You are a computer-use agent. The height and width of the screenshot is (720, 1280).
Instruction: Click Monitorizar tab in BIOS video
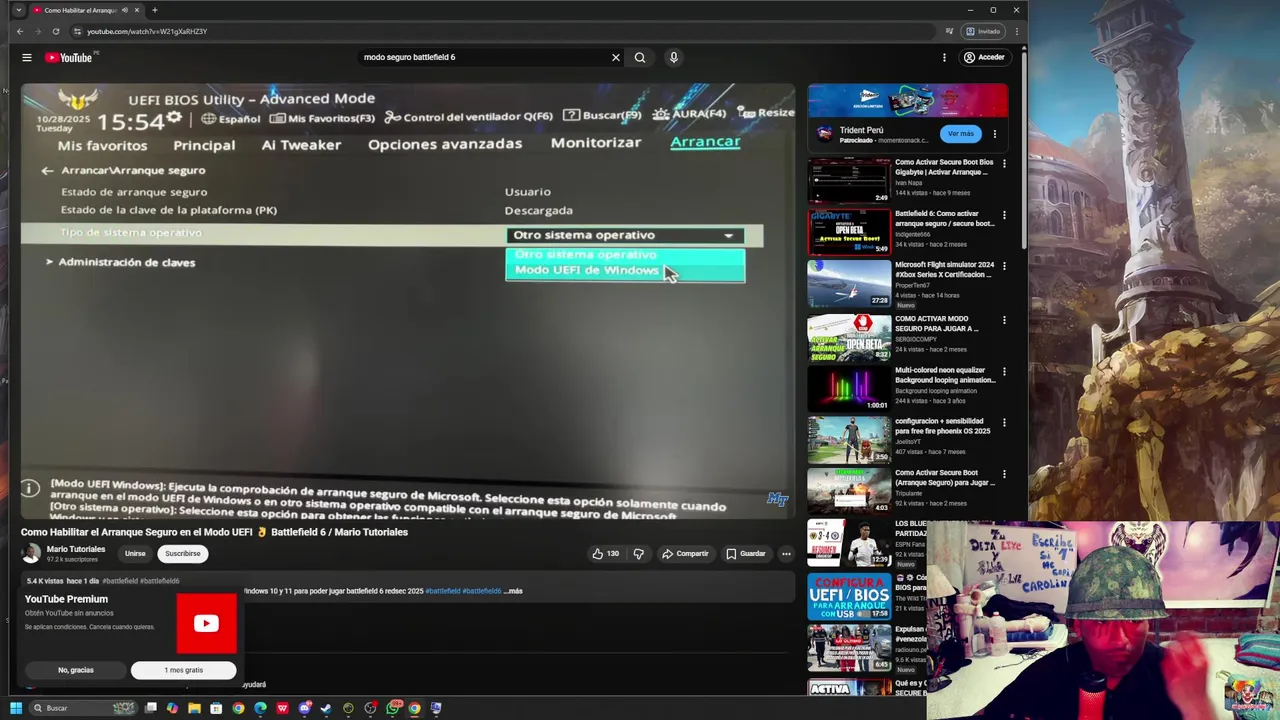click(x=596, y=142)
